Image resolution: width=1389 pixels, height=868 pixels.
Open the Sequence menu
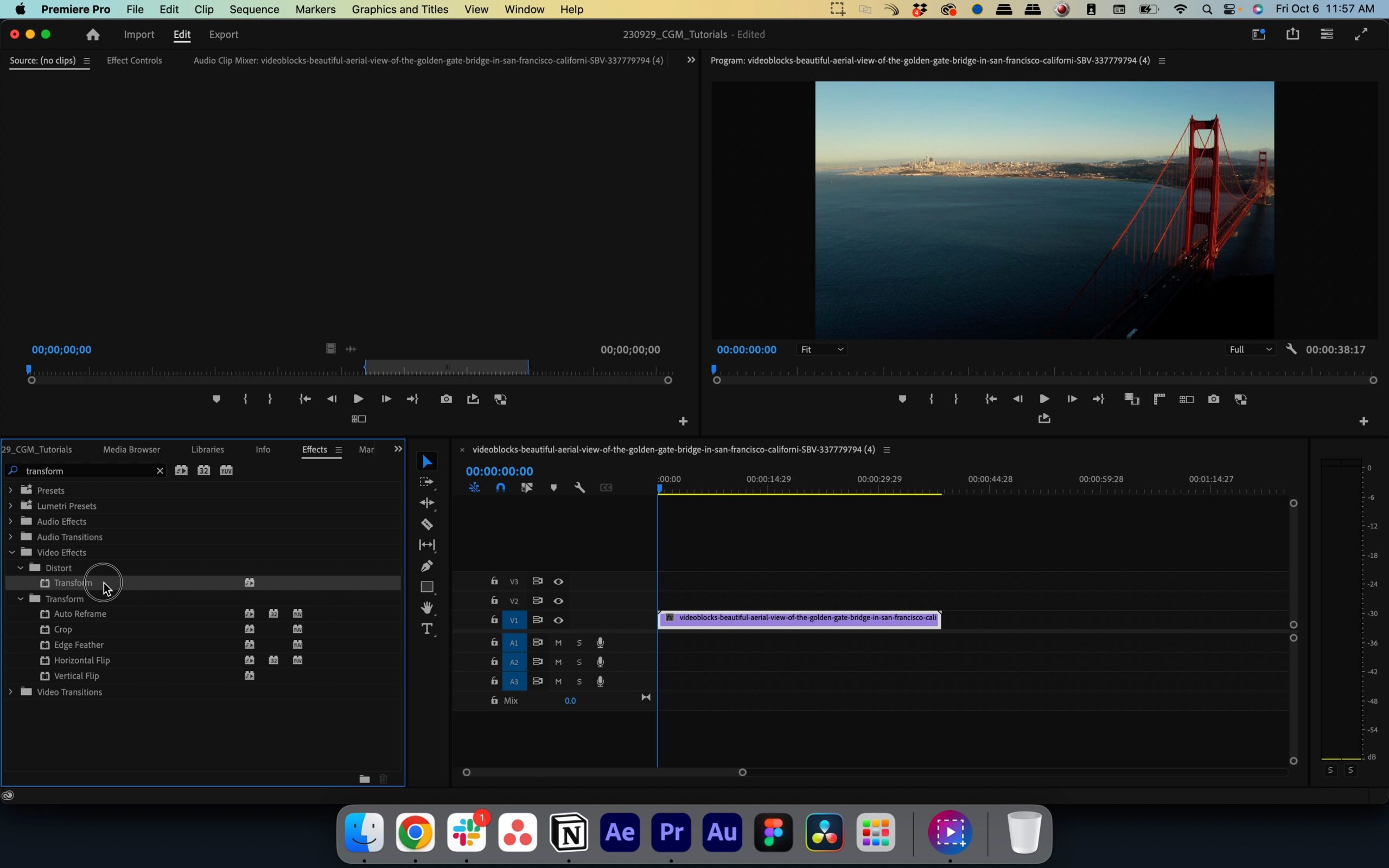[254, 9]
